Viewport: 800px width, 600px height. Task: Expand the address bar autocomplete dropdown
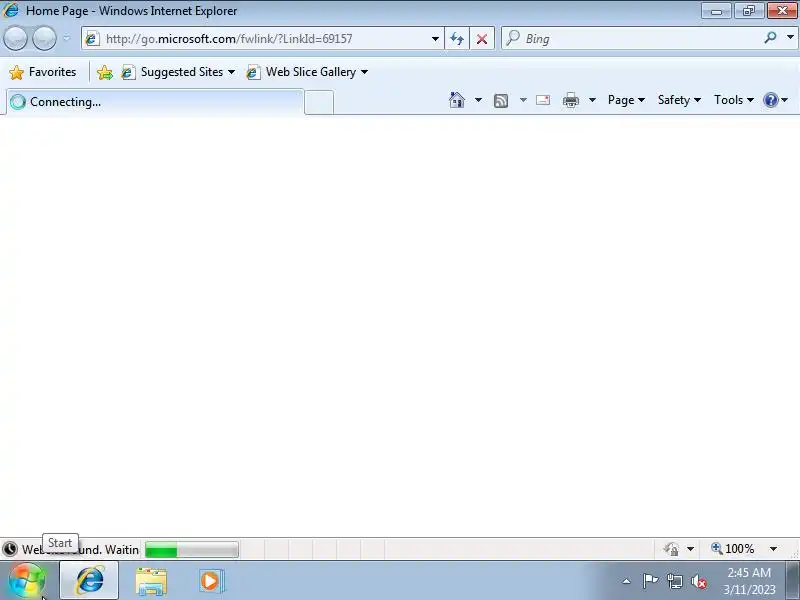click(x=435, y=39)
